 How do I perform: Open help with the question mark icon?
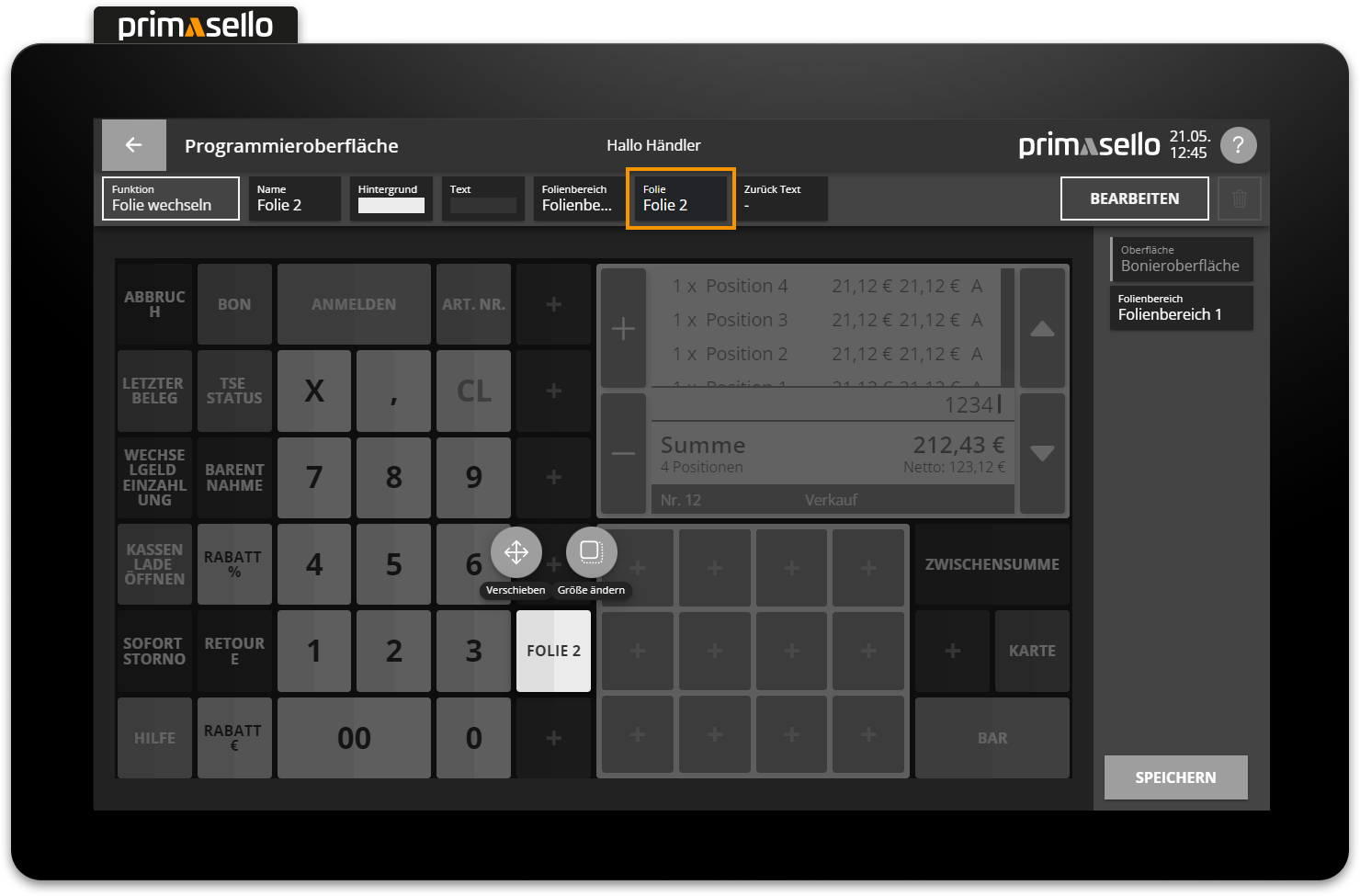click(x=1238, y=145)
